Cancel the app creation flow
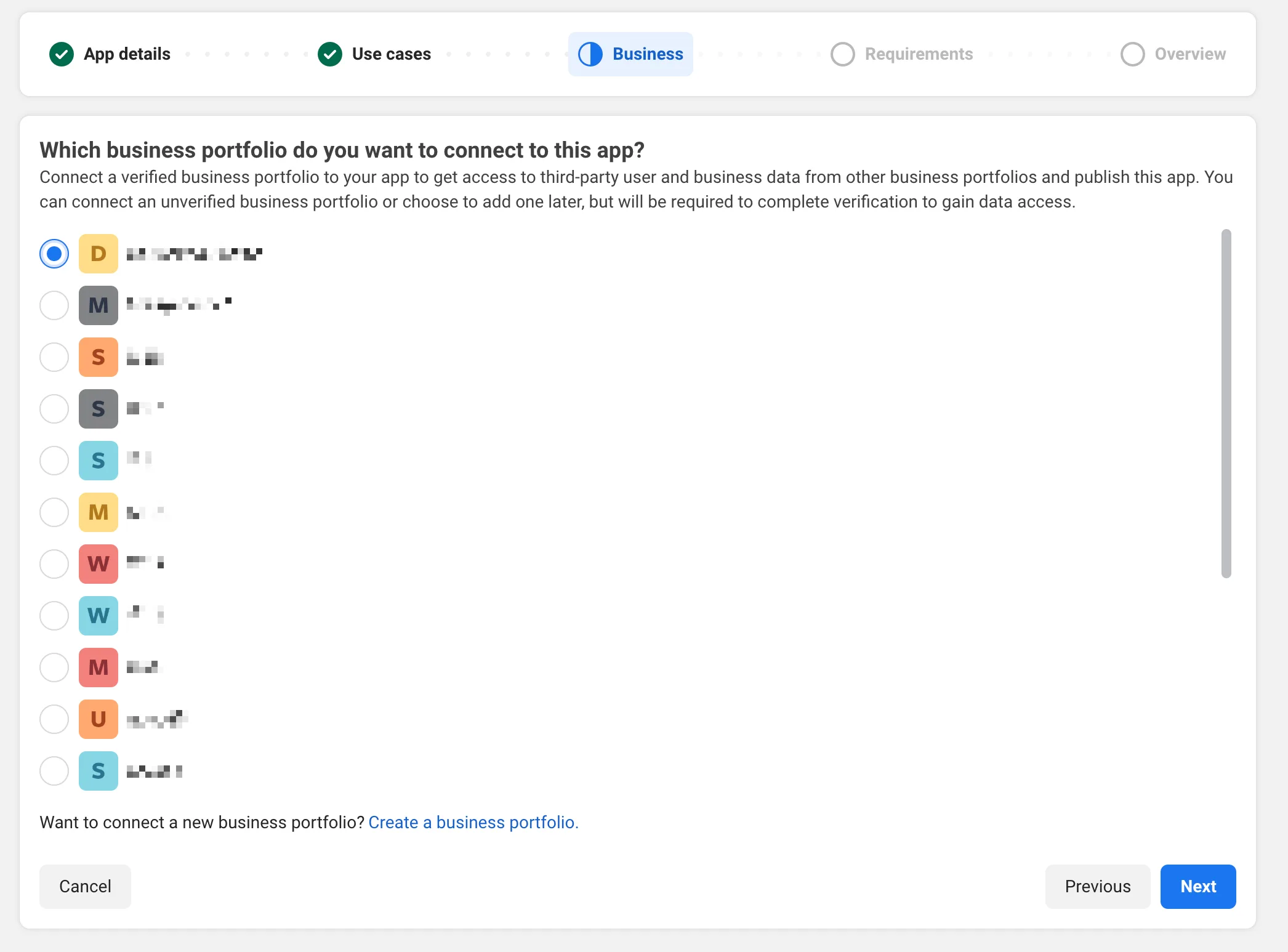This screenshot has height=952, width=1288. coord(85,887)
